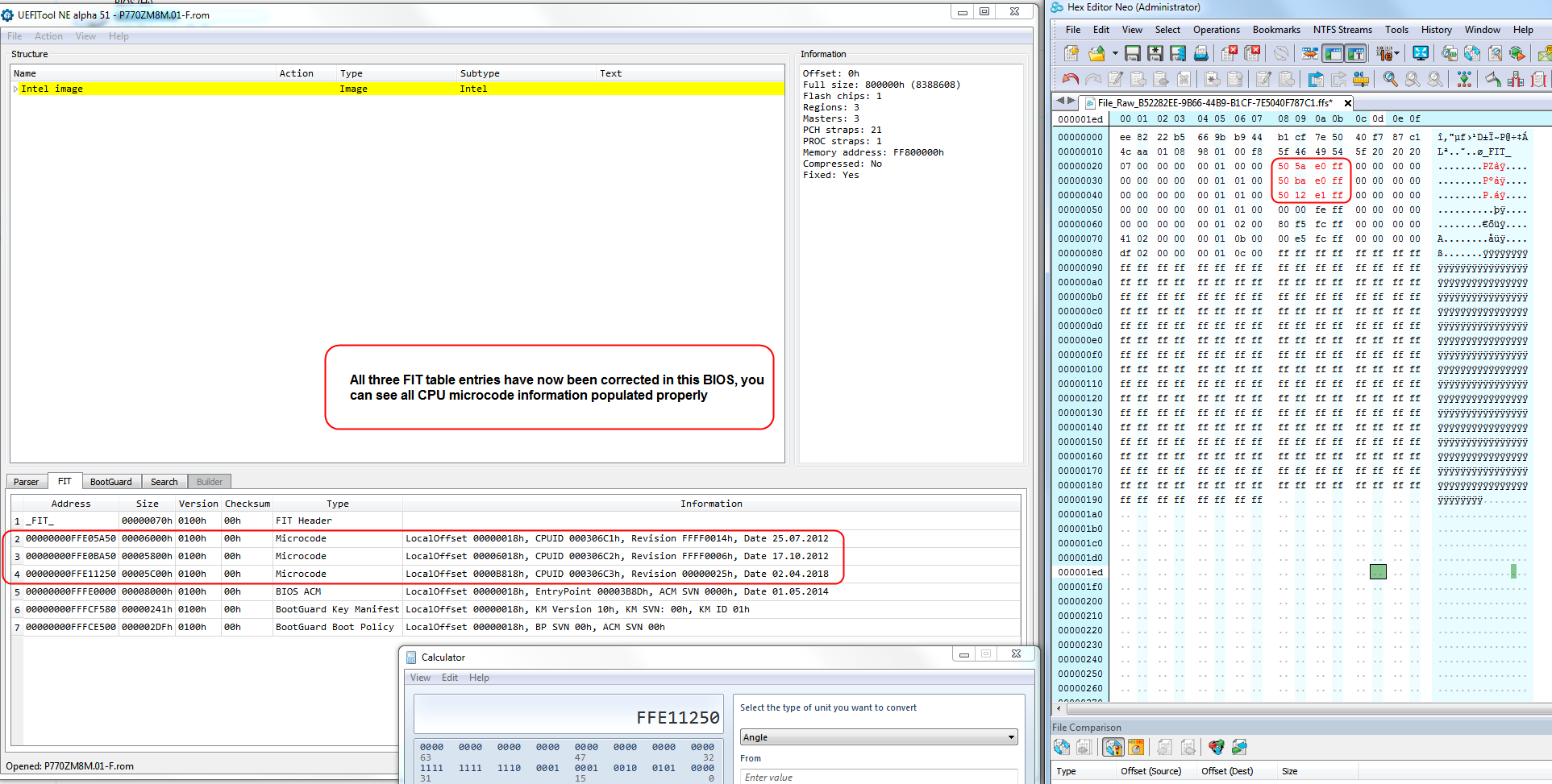Expand the Intel image tree node

pos(15,89)
